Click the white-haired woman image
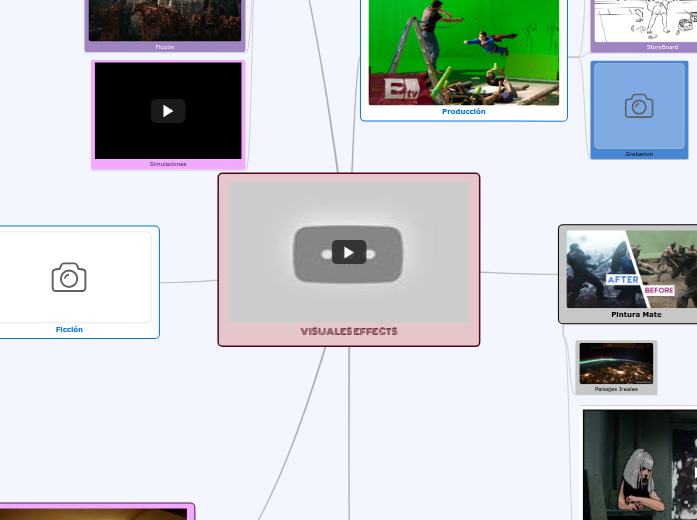Image resolution: width=697 pixels, height=520 pixels. [640, 465]
